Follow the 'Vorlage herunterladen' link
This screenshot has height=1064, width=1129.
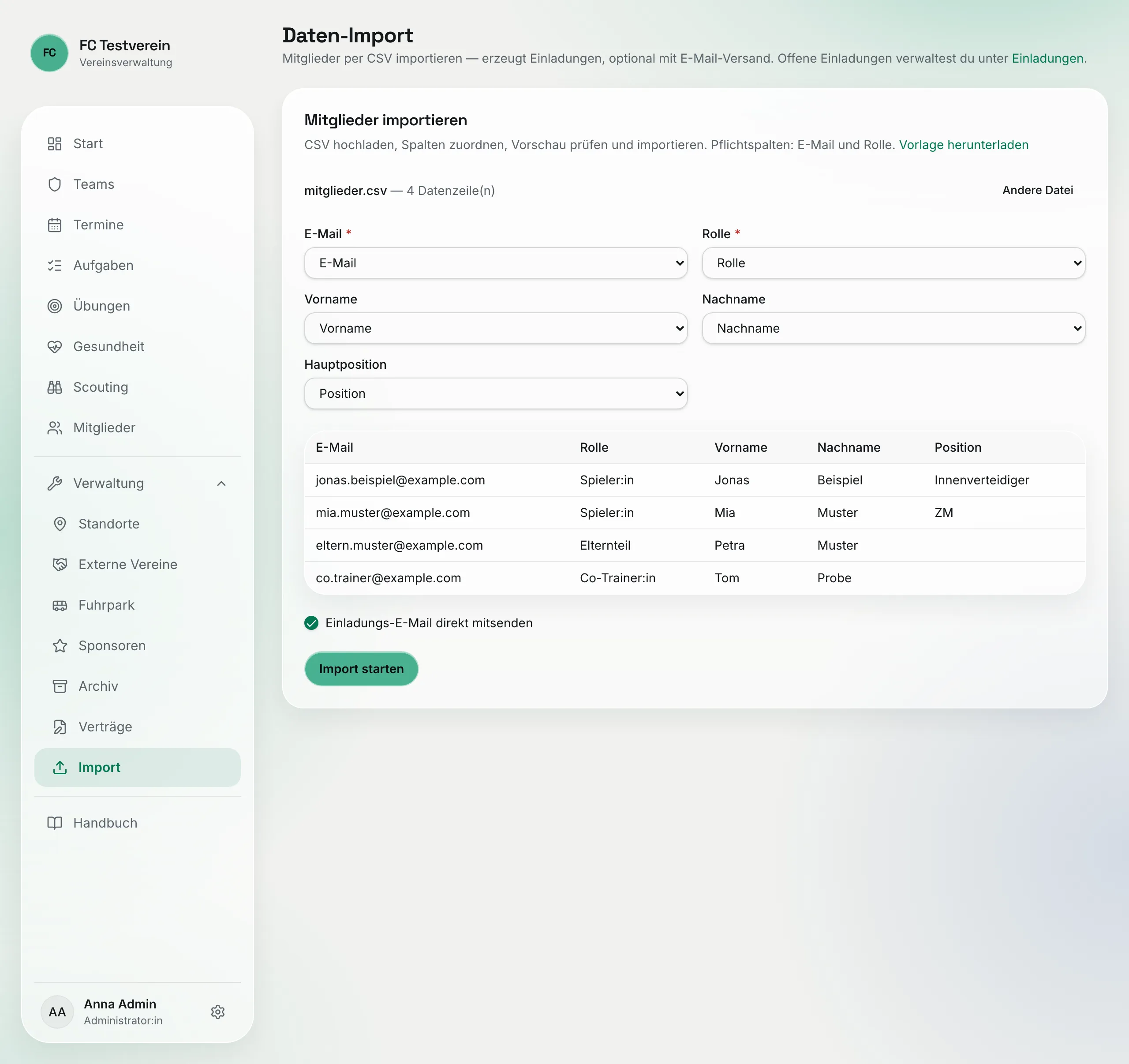coord(964,145)
